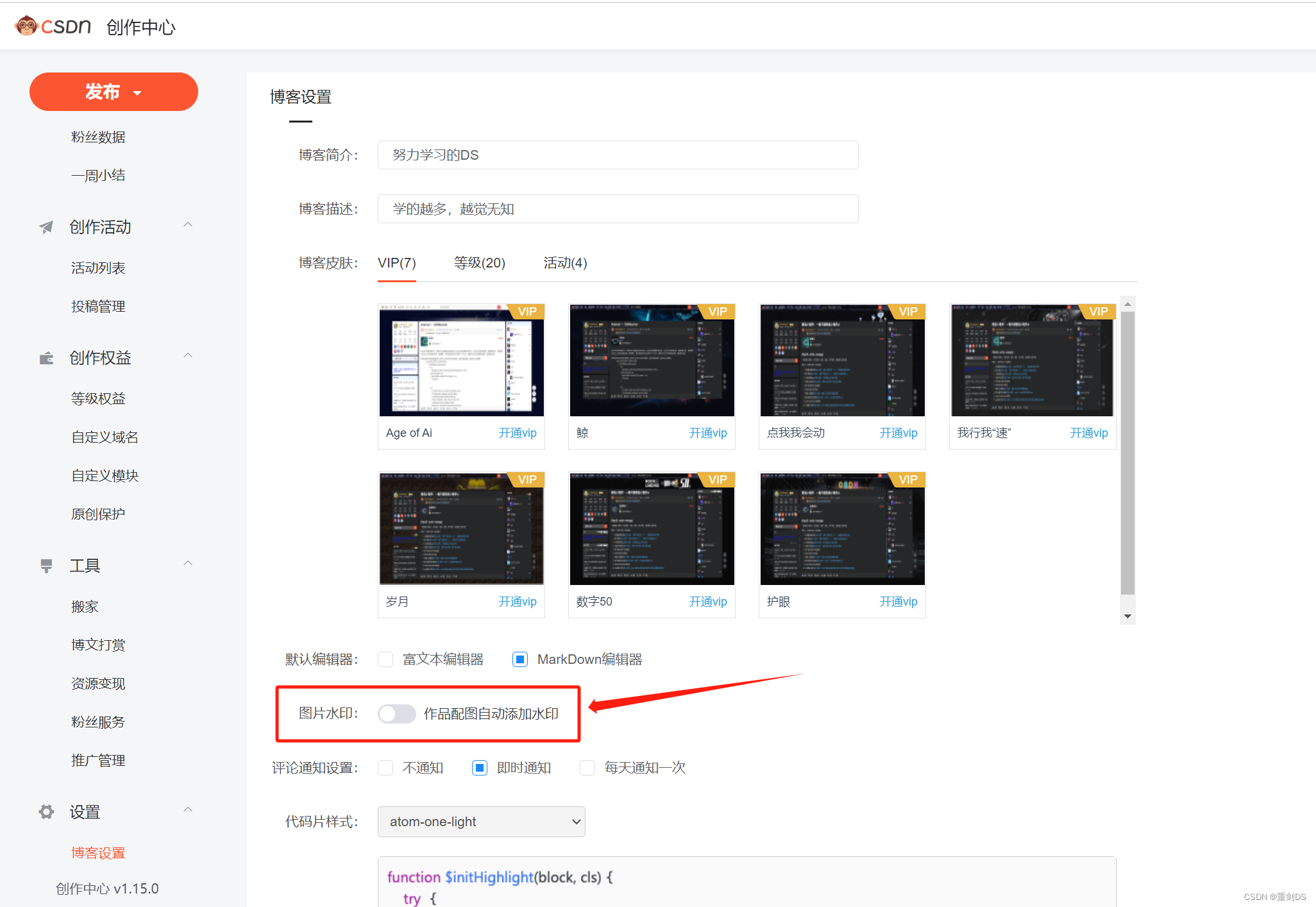Open 自定义域名 in sidebar
The height and width of the screenshot is (907, 1316).
point(105,437)
